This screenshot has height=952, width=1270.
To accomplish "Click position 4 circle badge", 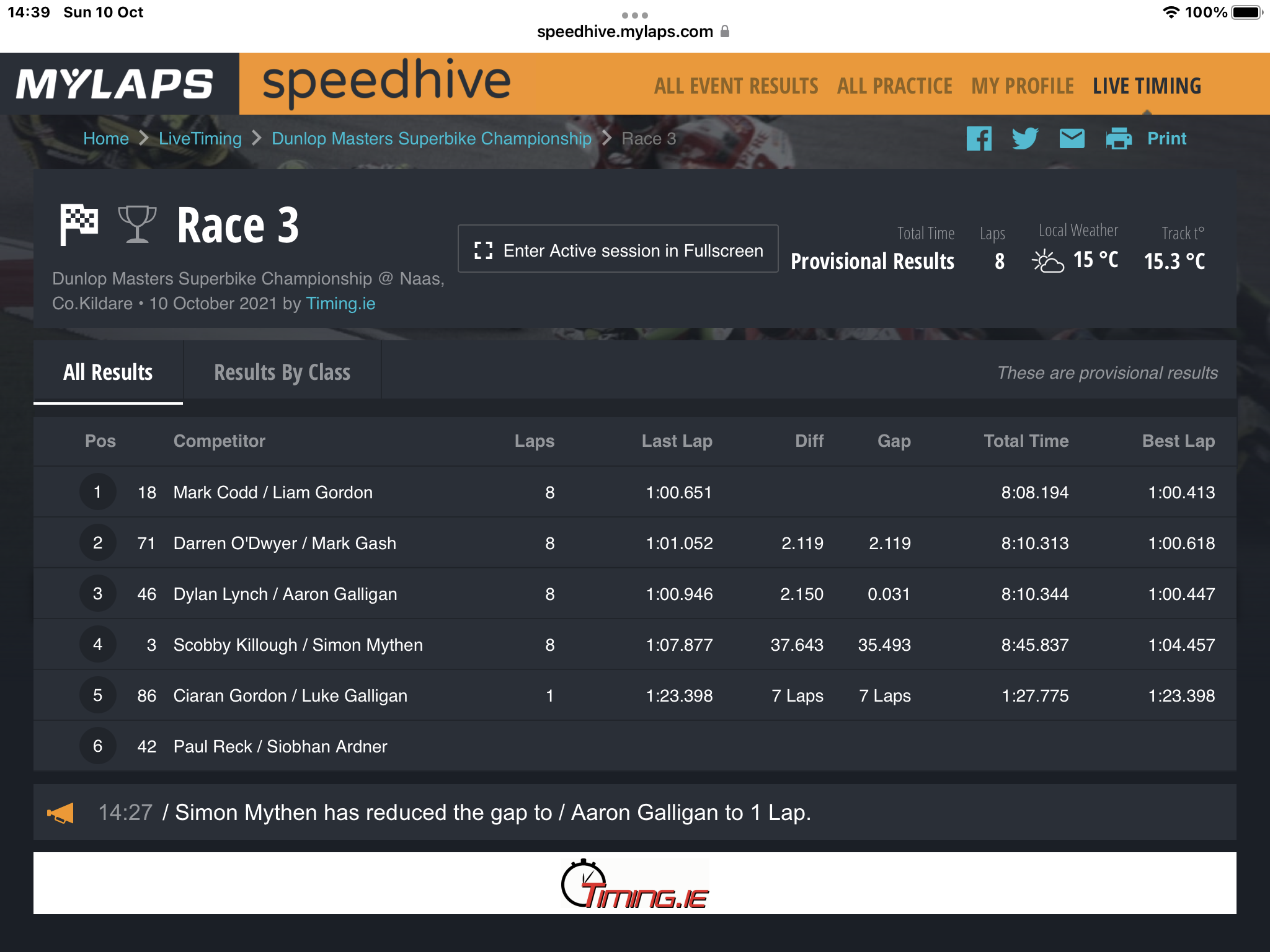I will pos(97,645).
